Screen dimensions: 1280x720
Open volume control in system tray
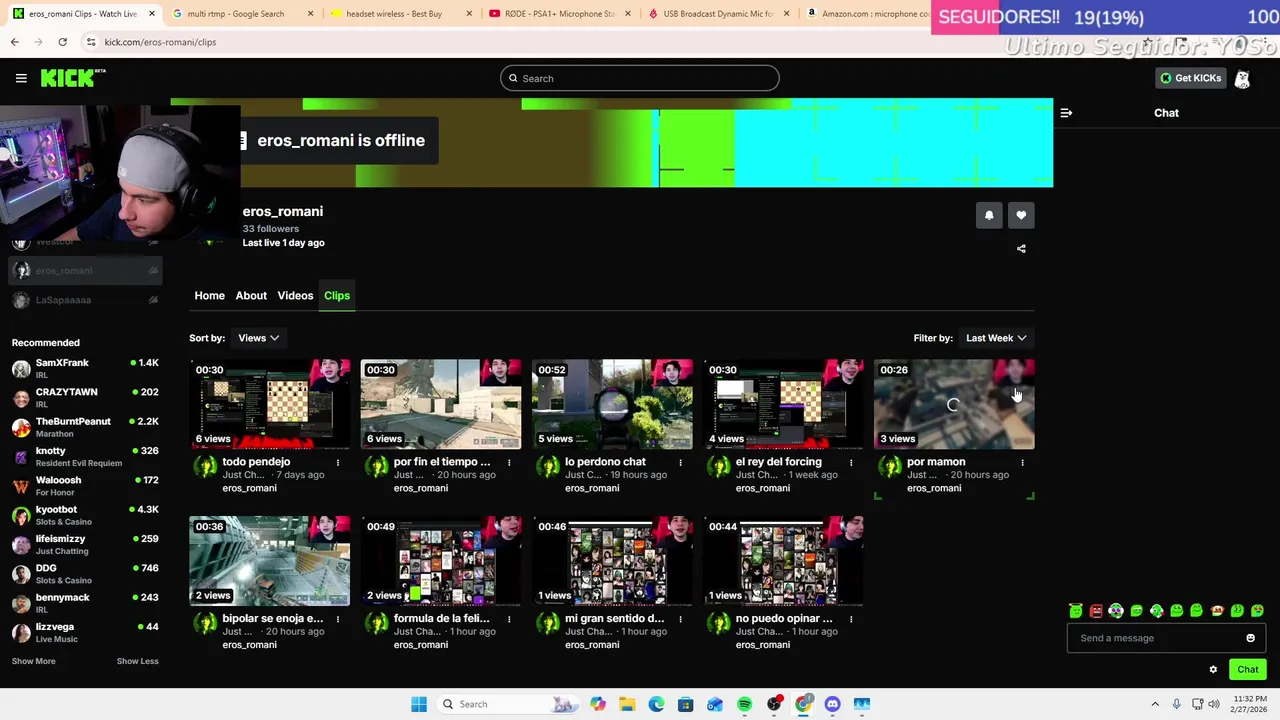[x=1214, y=704]
